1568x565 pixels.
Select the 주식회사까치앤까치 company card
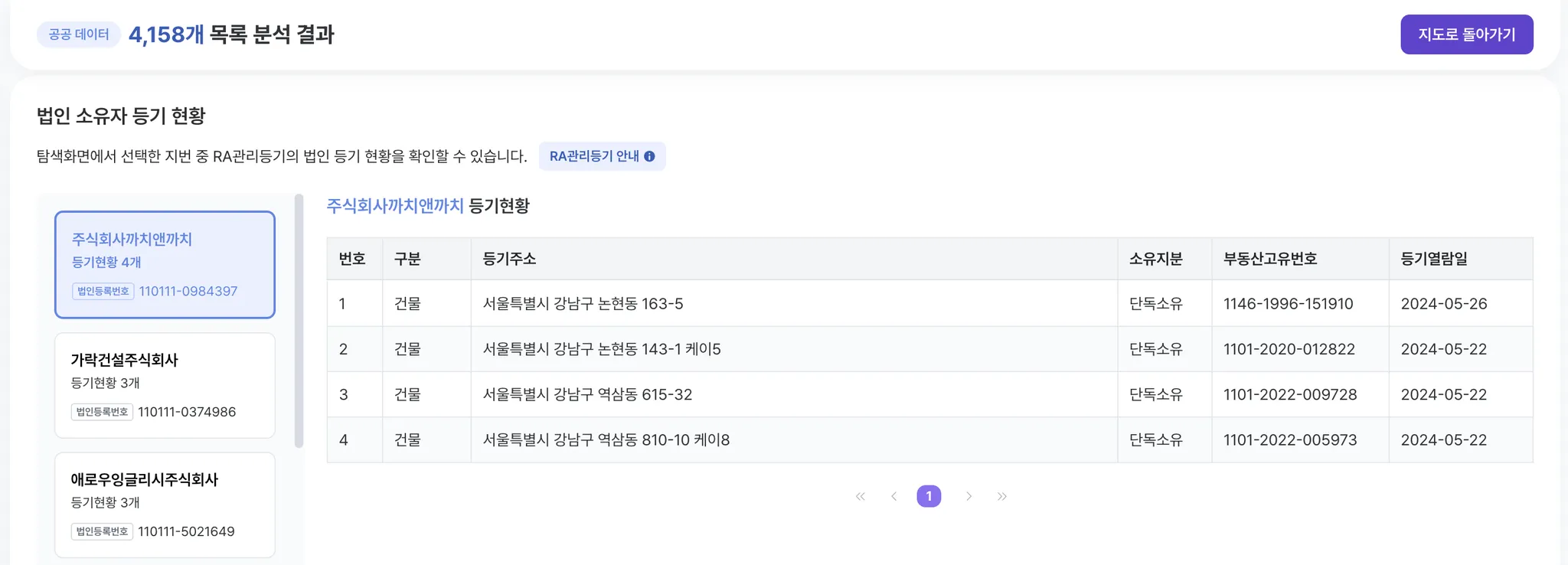point(165,264)
